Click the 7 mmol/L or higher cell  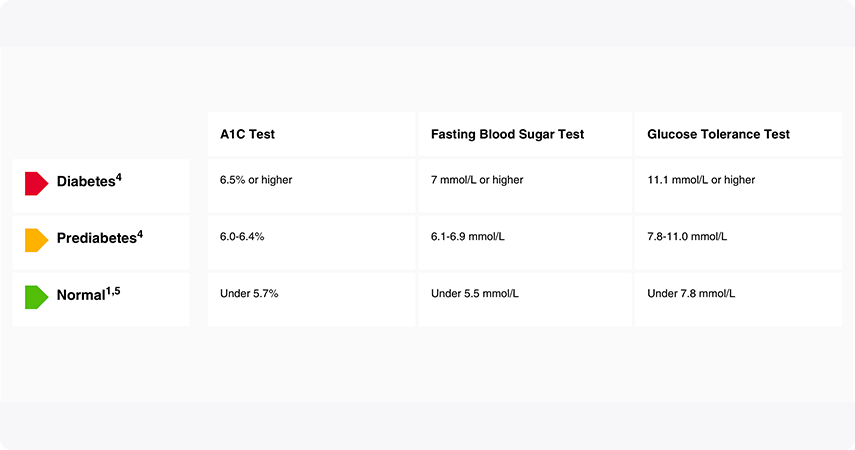pyautogui.click(x=525, y=186)
